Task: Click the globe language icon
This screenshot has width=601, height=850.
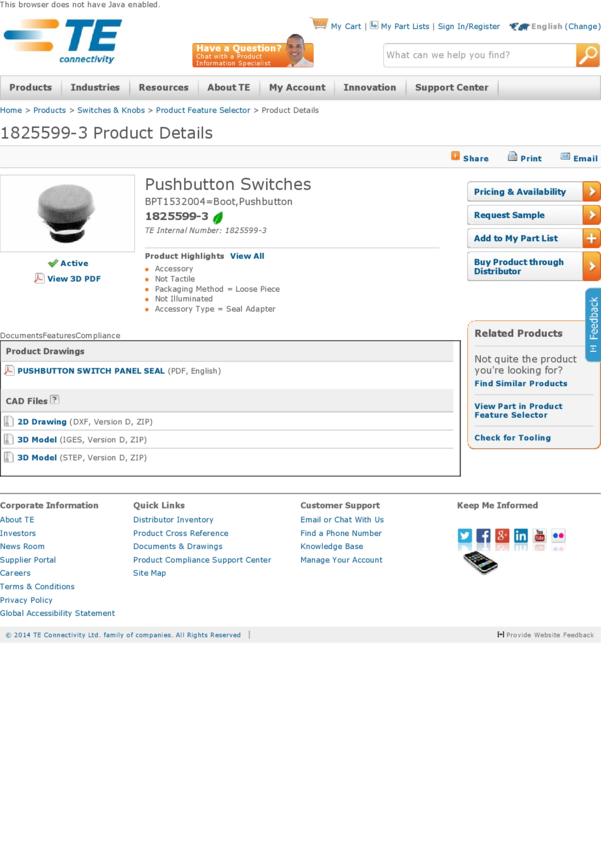Action: pyautogui.click(x=519, y=26)
